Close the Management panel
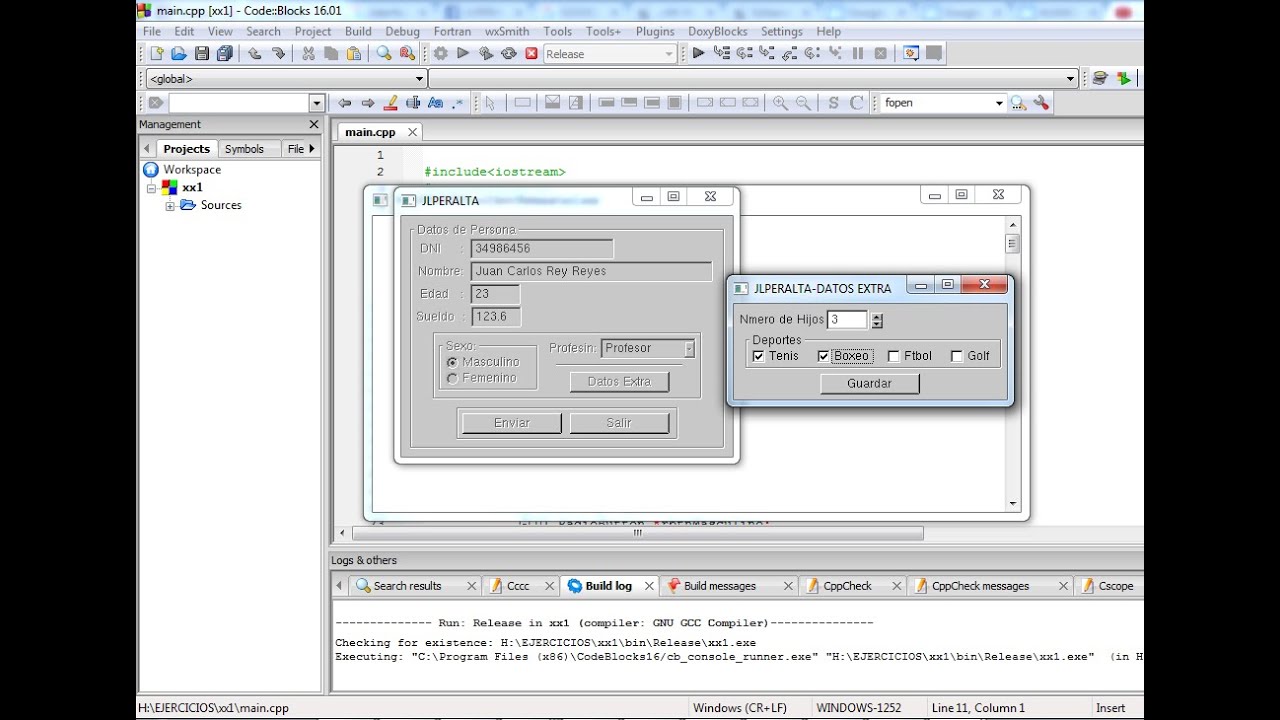Screen dimensions: 1280x720 pyautogui.click(x=314, y=125)
